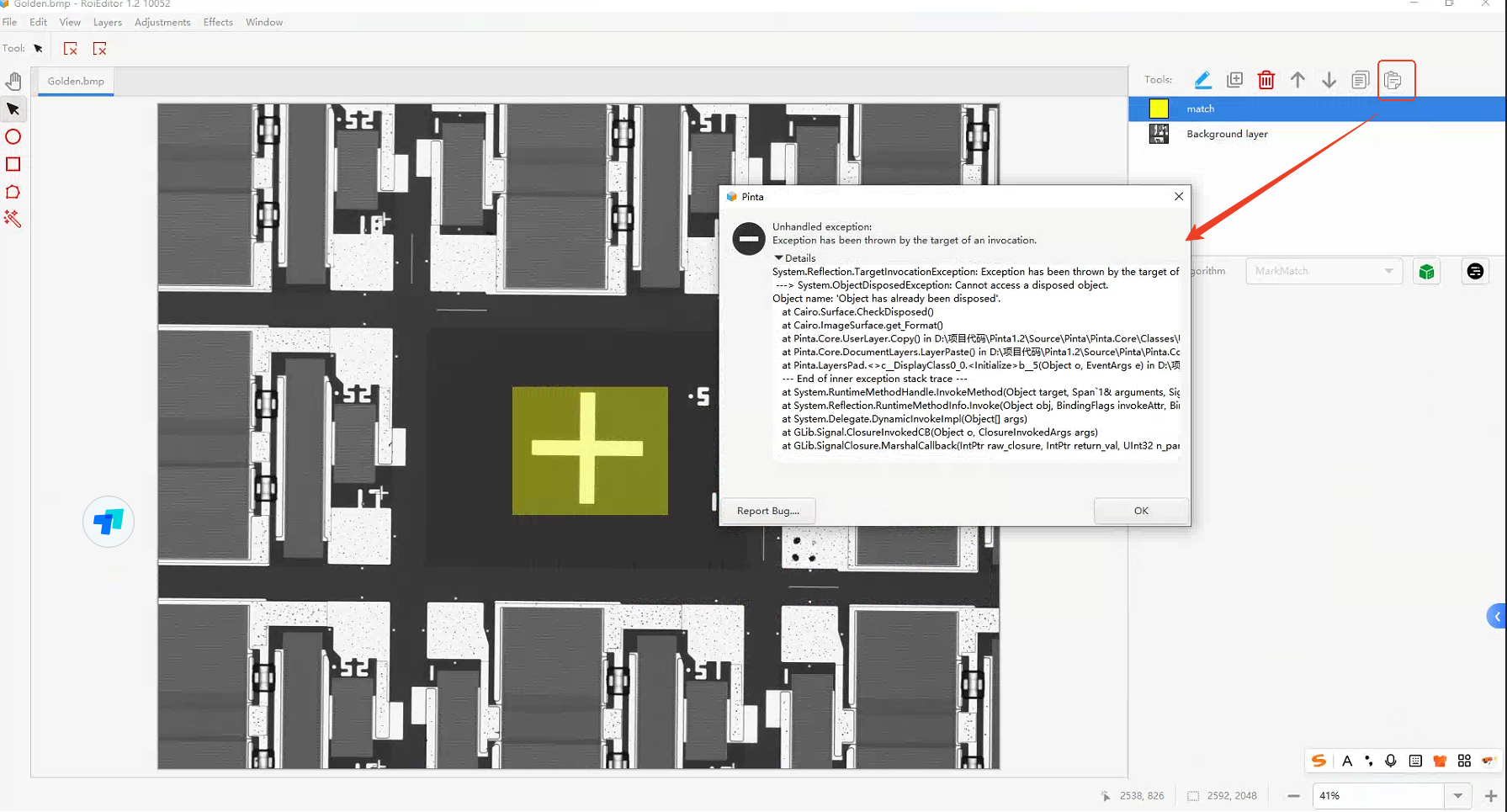Screen dimensions: 1507x812
Task: Collapse the Details disclosure triangle
Action: click(778, 258)
